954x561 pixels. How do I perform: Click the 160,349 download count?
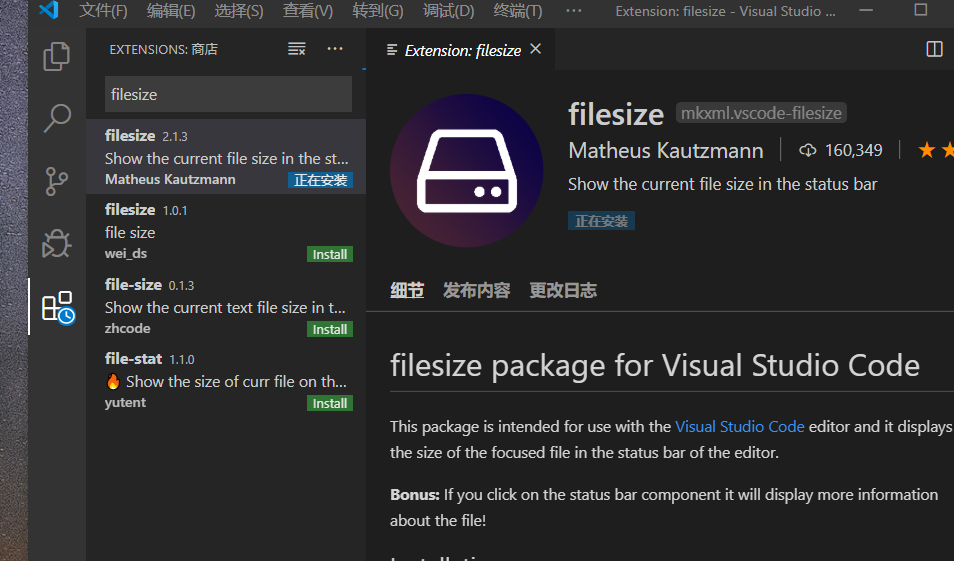[854, 150]
